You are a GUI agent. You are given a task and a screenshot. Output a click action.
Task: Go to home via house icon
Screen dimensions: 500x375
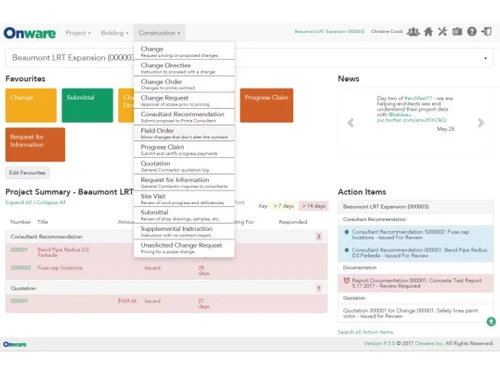(x=428, y=32)
